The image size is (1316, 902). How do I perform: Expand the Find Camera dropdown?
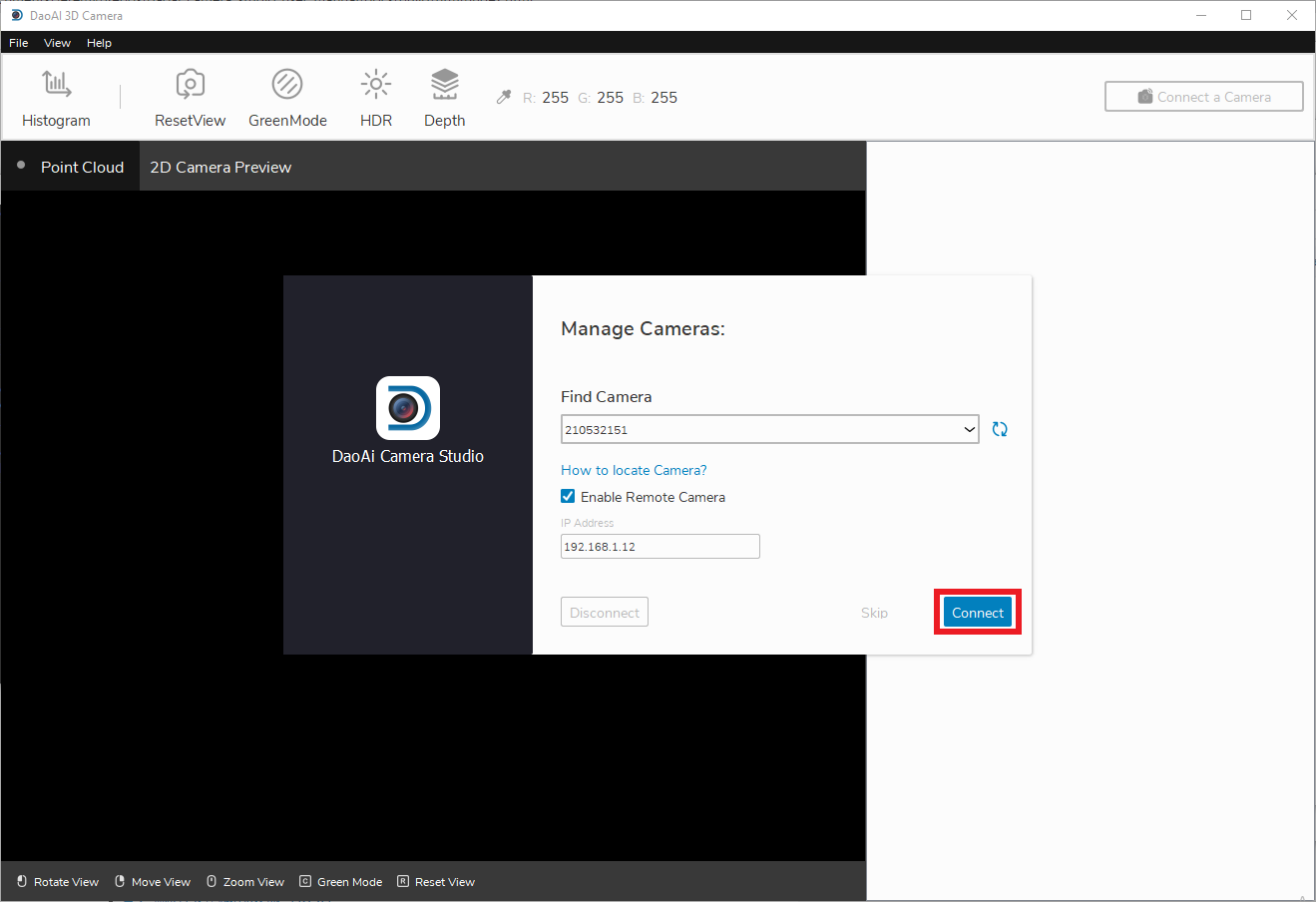coord(969,430)
